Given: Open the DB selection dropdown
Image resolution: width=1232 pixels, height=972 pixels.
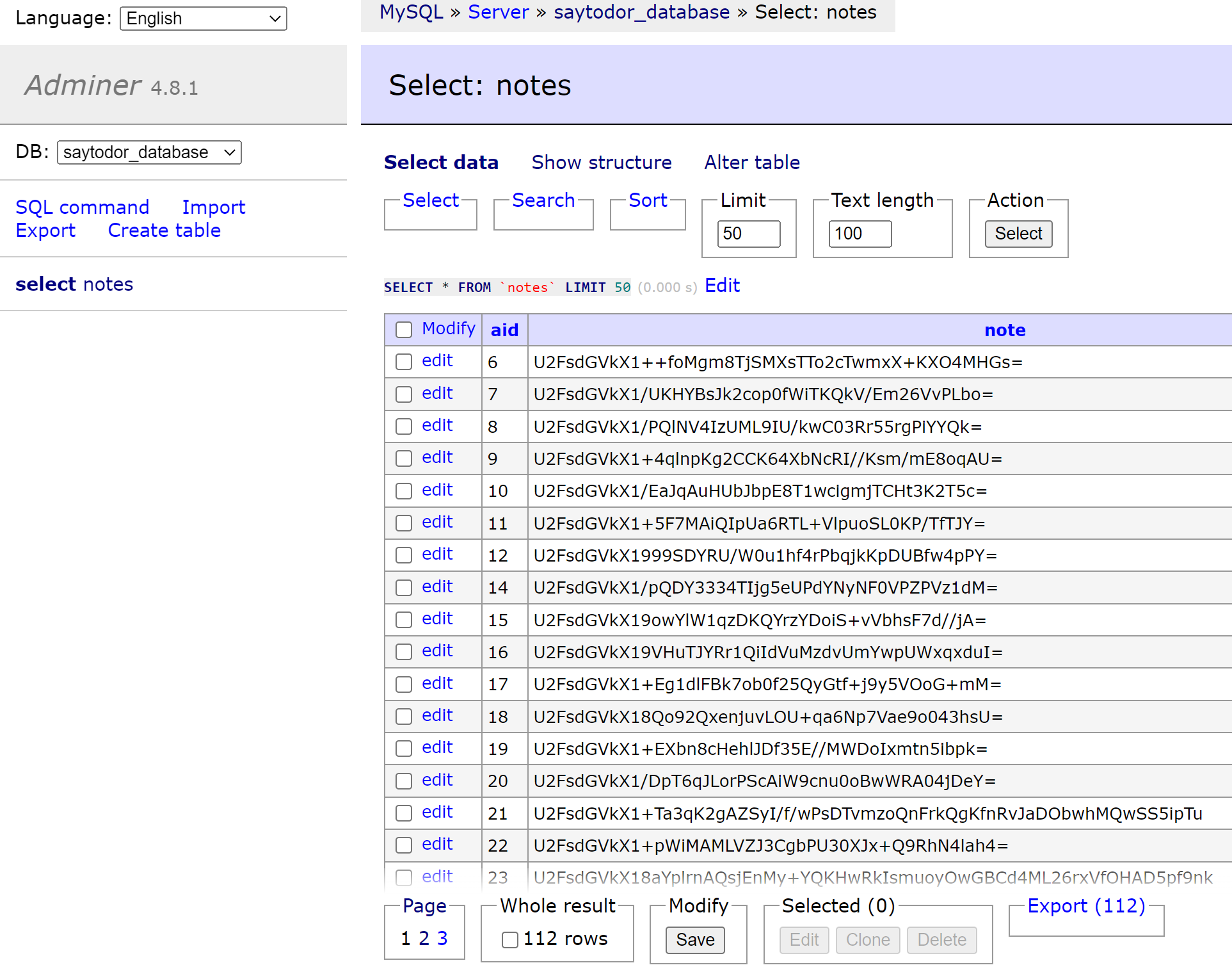Looking at the screenshot, I should click(148, 152).
